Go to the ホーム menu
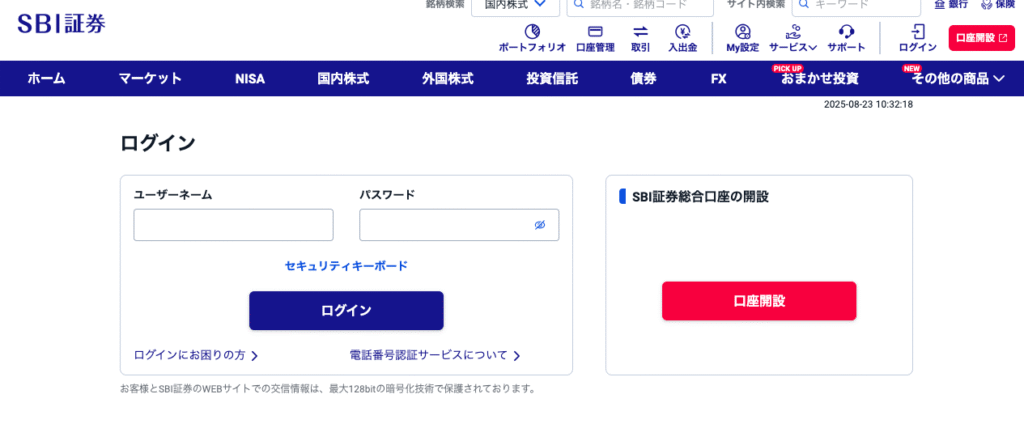The image size is (1024, 428). [46, 79]
